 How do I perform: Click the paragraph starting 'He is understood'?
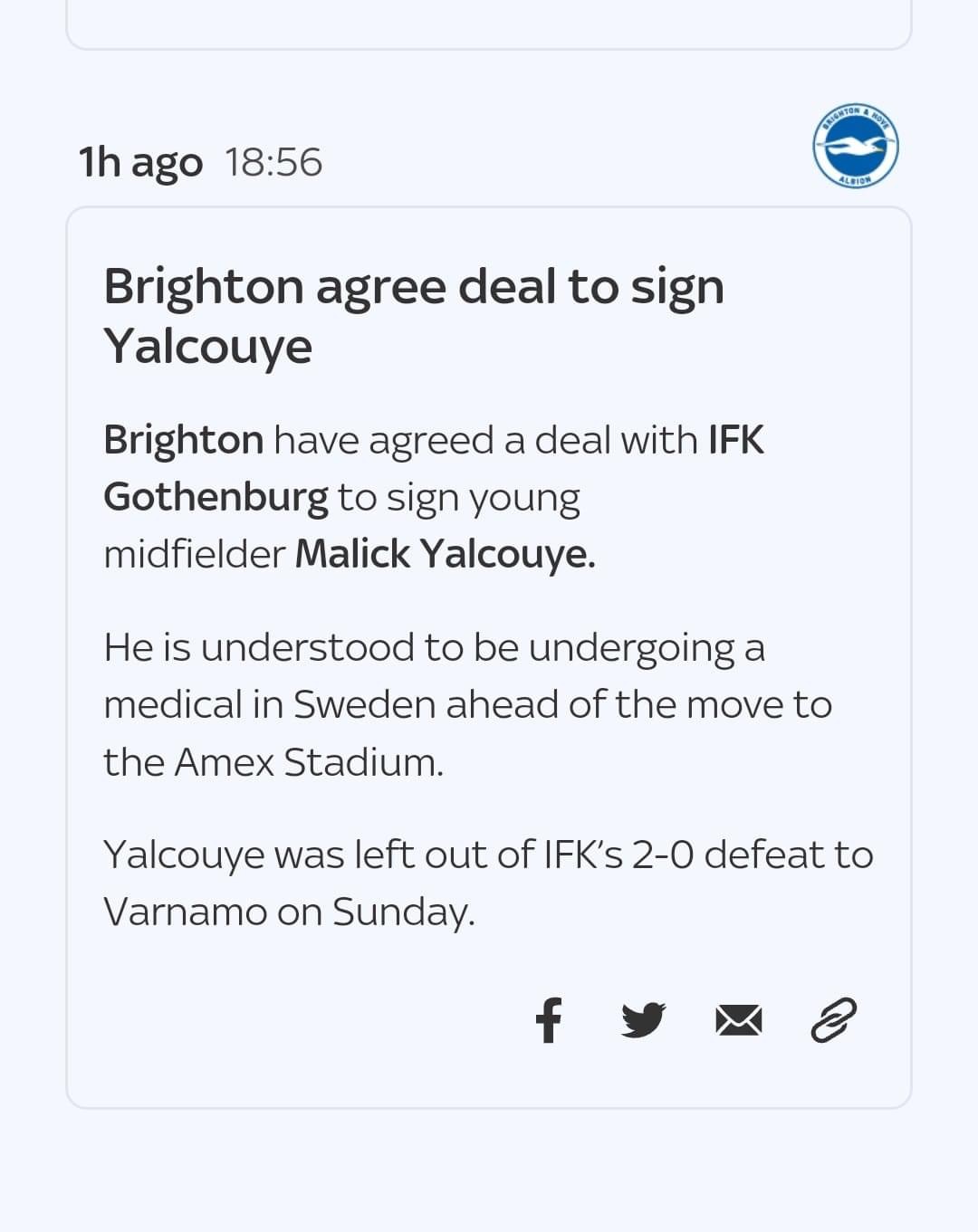[467, 705]
